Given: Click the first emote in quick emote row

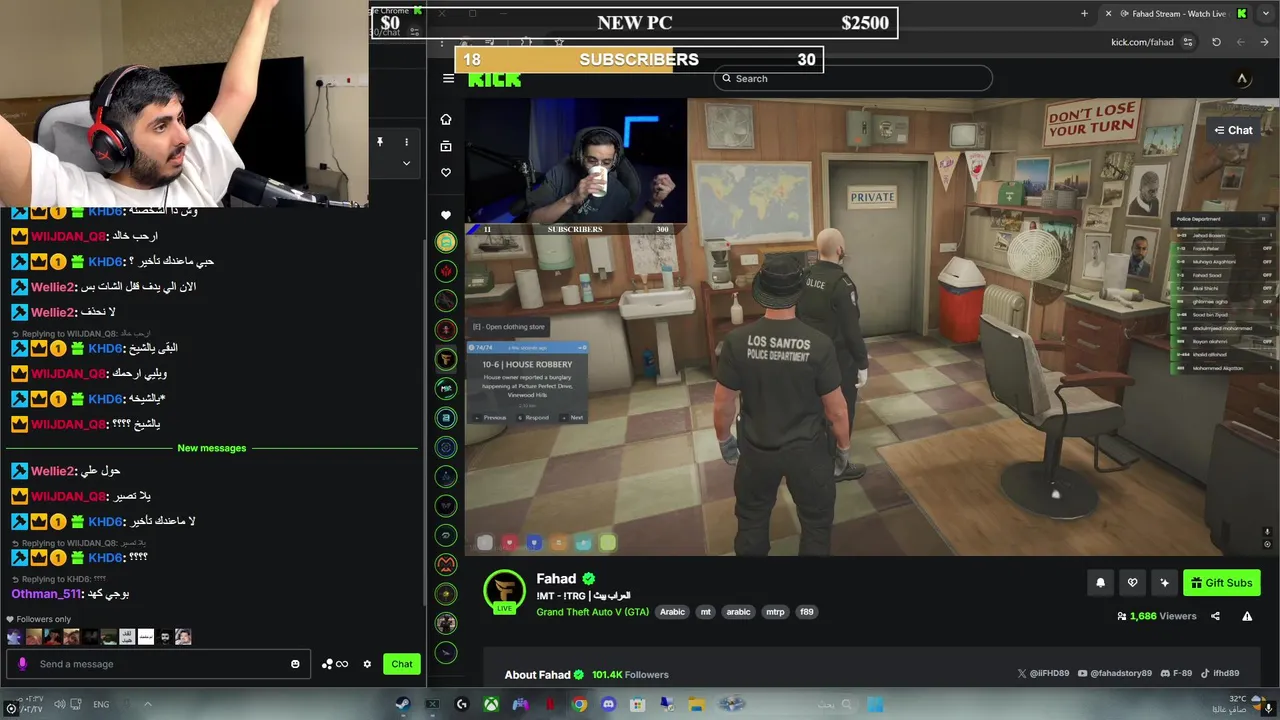Looking at the screenshot, I should coord(14,637).
